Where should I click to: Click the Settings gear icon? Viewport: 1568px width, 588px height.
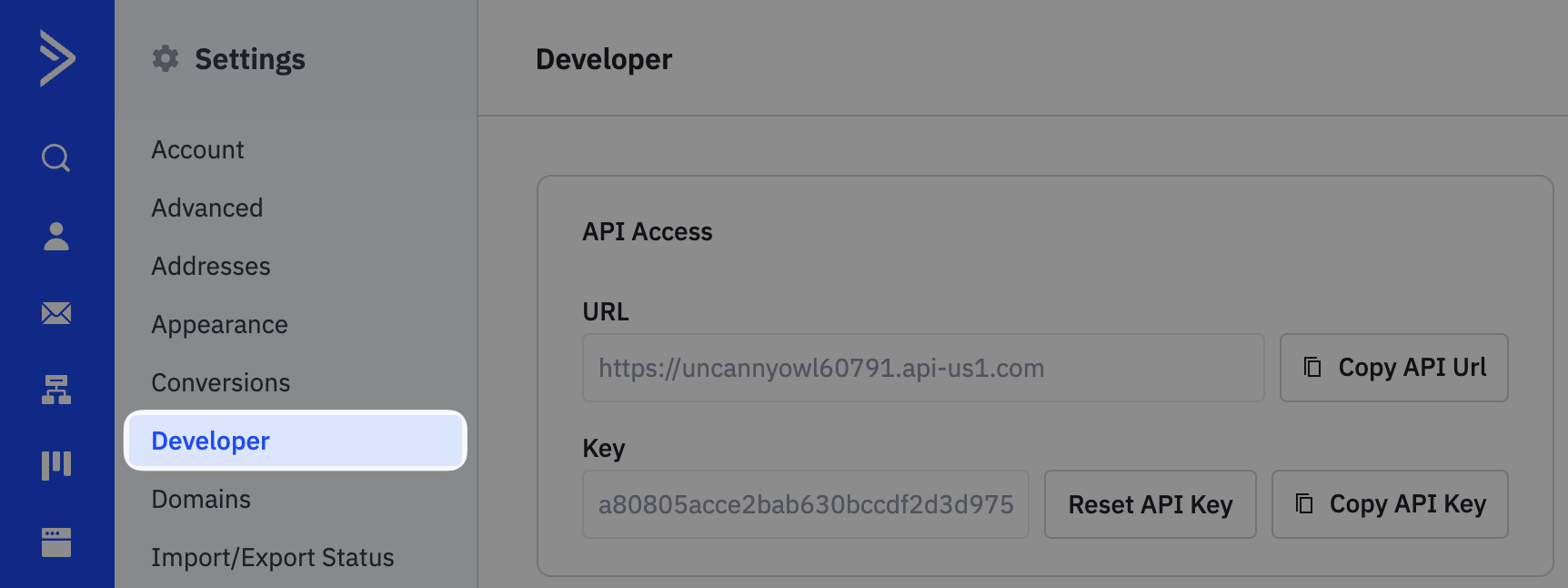166,59
